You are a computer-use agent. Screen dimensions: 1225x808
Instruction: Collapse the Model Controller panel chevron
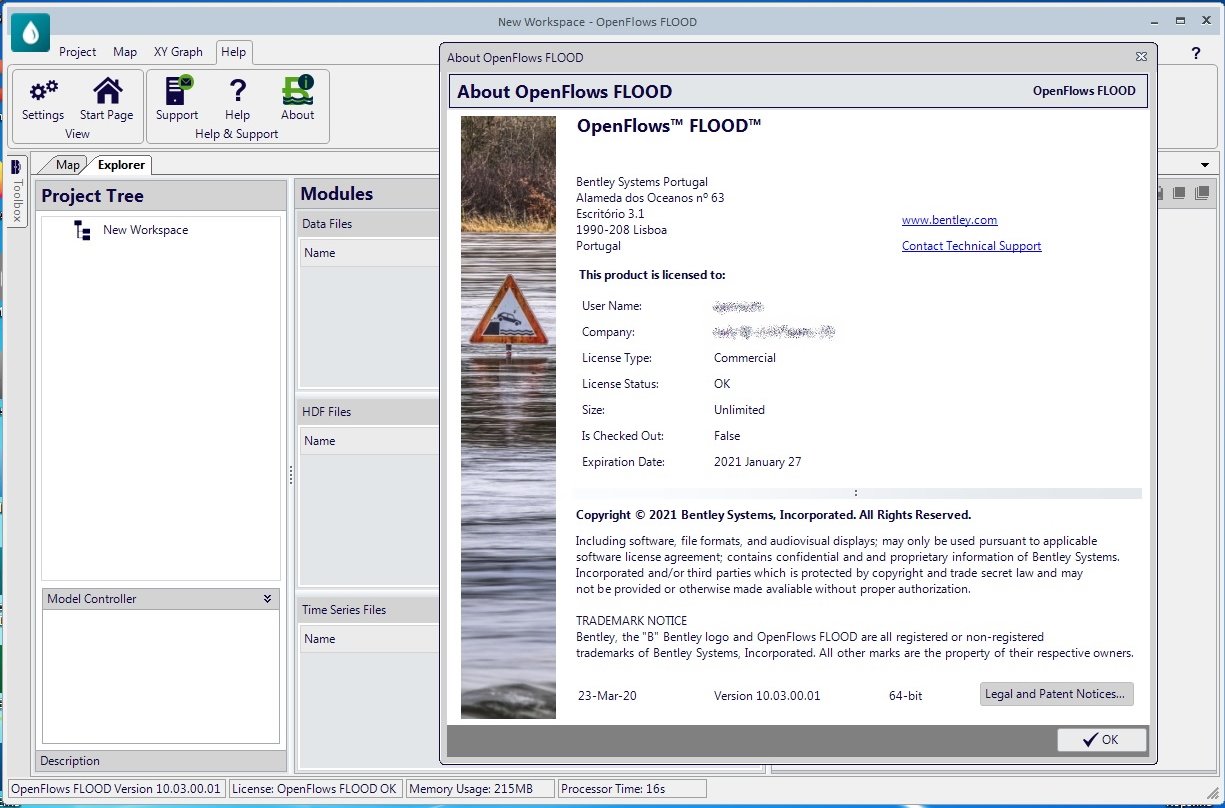pyautogui.click(x=267, y=598)
